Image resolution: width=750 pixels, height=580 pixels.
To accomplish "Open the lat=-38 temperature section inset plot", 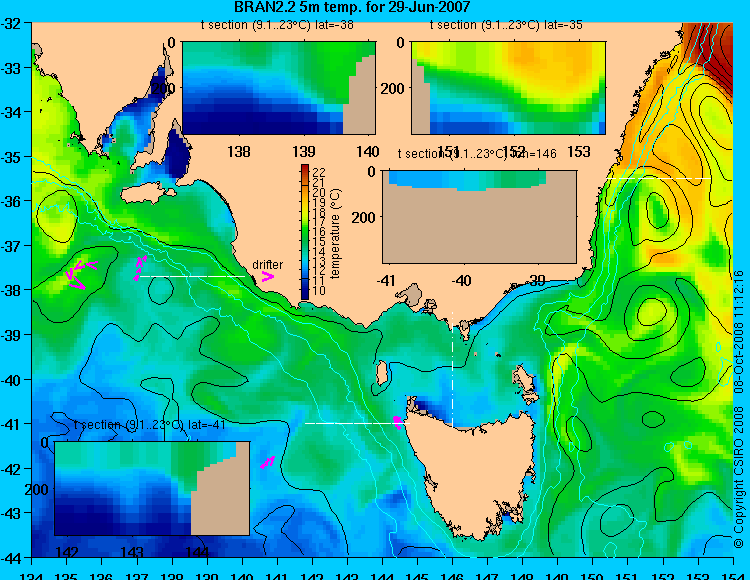I will point(279,88).
